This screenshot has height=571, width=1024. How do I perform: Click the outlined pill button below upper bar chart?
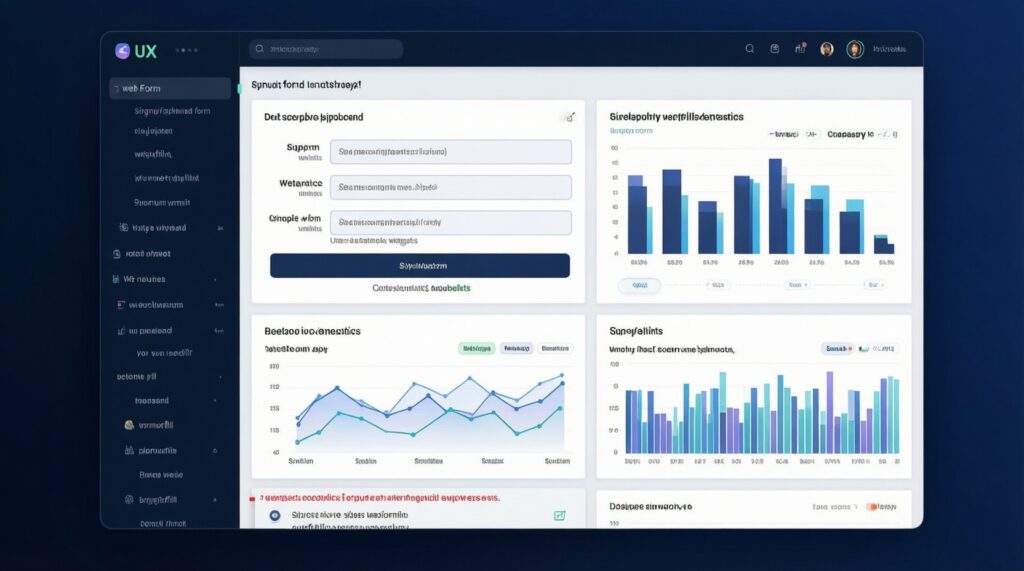click(640, 285)
